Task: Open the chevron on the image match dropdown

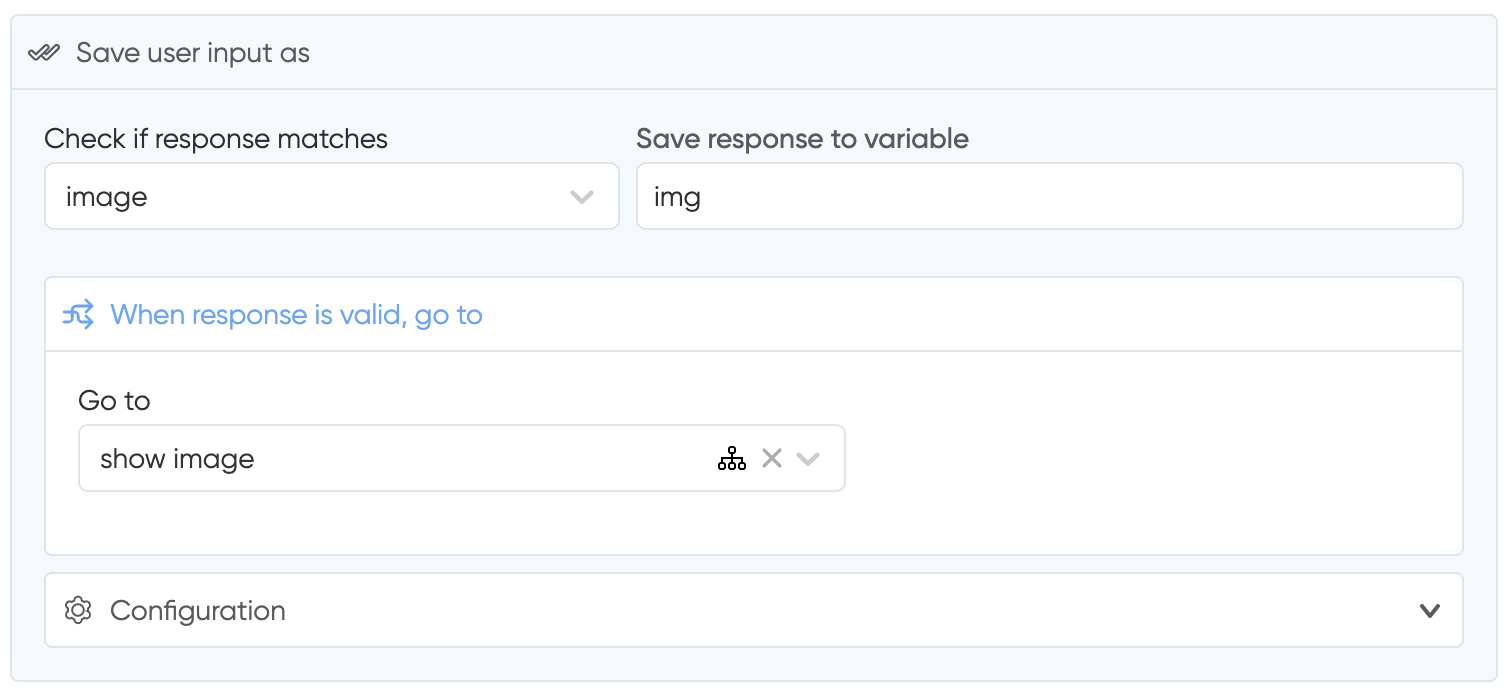Action: pyautogui.click(x=582, y=197)
